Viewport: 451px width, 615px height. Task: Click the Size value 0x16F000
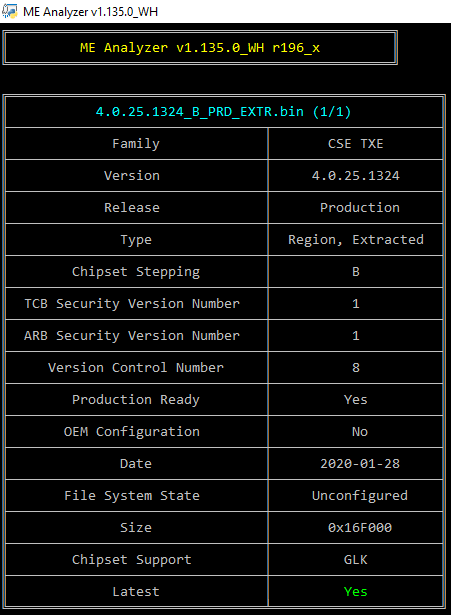coord(360,528)
